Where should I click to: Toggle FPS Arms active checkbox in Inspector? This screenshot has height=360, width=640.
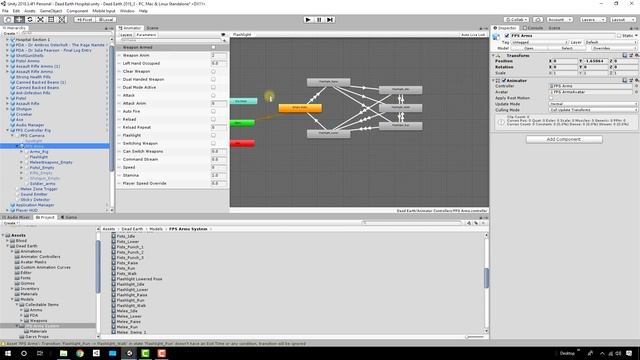[x=507, y=36]
